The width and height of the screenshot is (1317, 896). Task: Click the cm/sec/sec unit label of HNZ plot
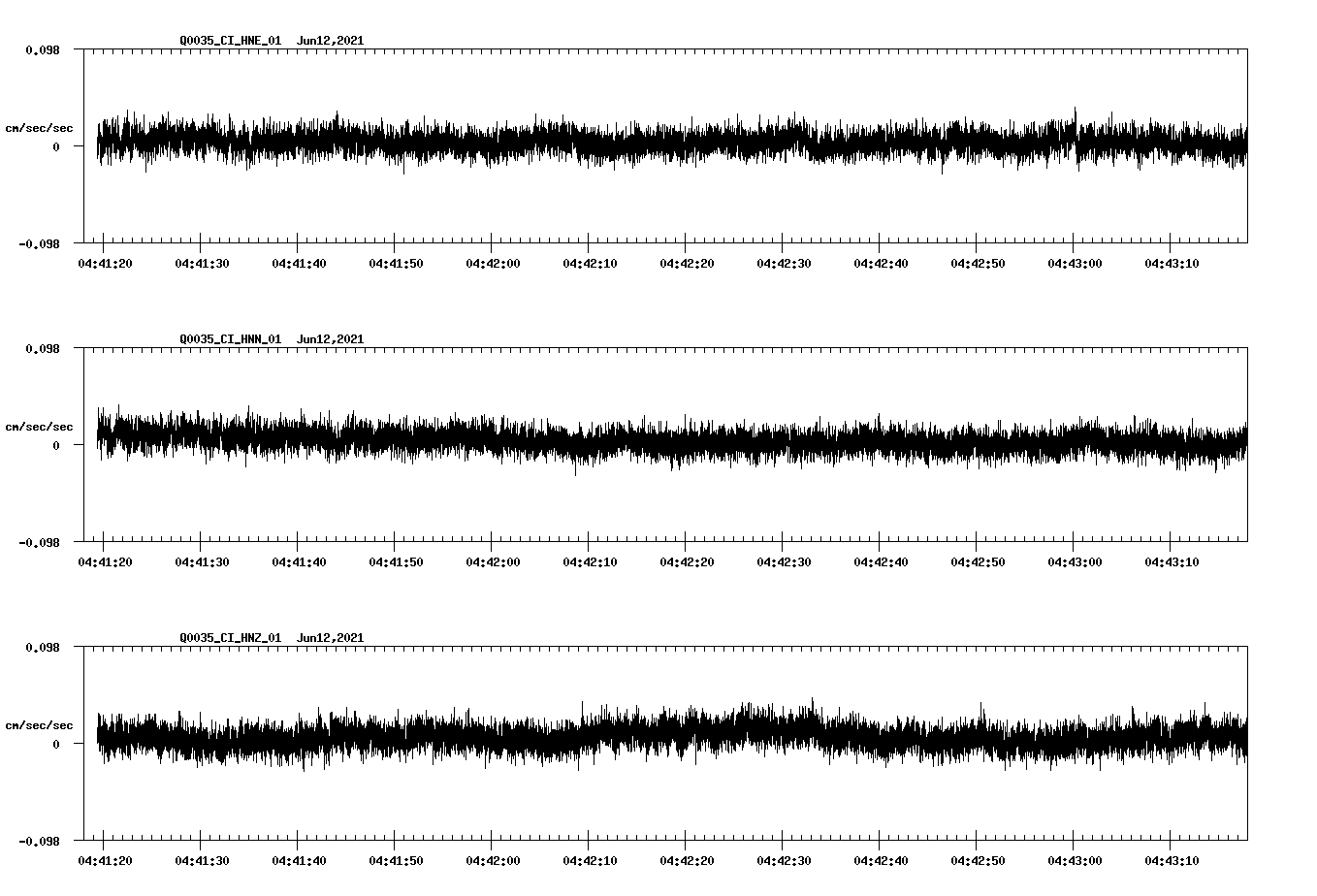(x=39, y=725)
